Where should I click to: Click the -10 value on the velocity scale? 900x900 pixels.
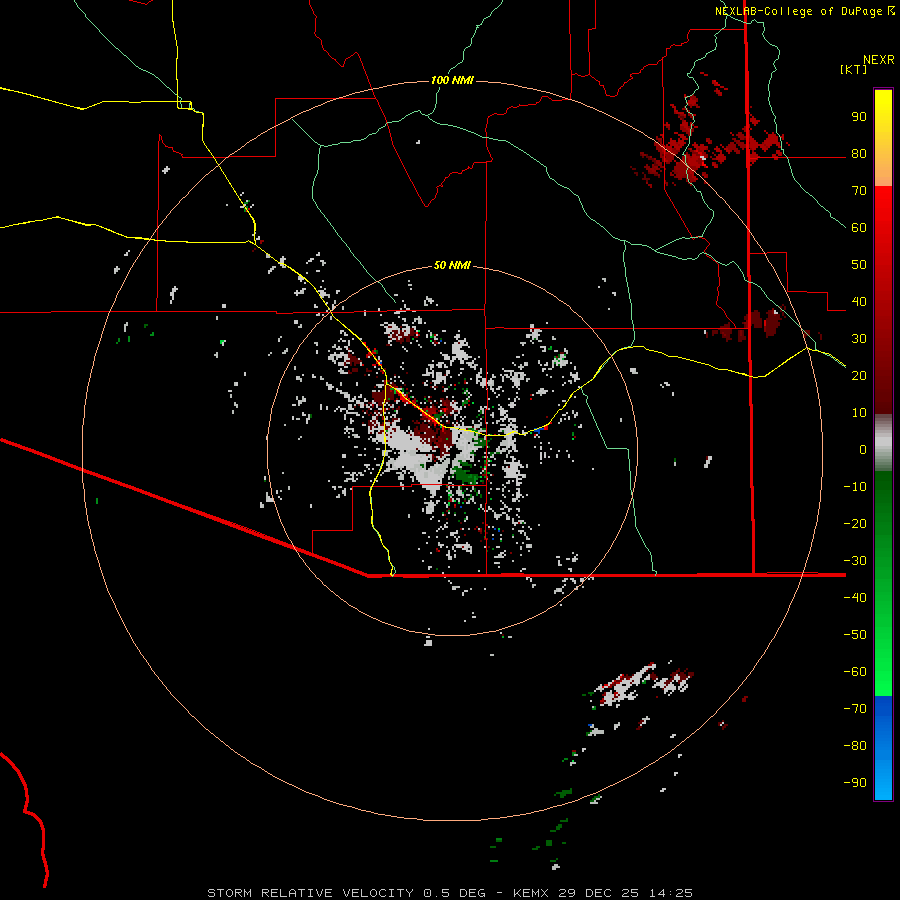[x=855, y=487]
